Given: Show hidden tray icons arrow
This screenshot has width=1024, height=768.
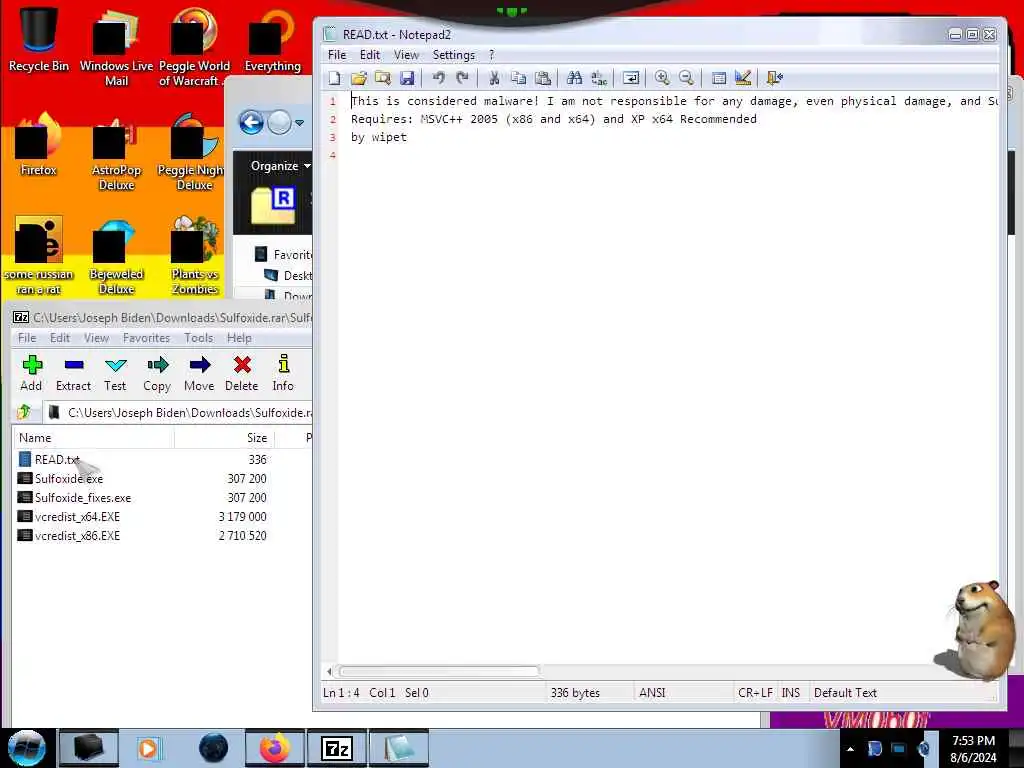Looking at the screenshot, I should coord(850,749).
